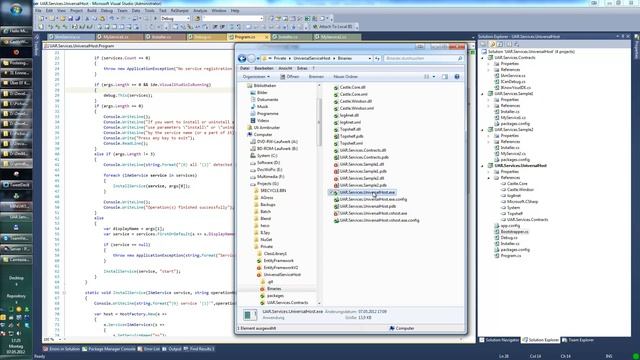This screenshot has width=640, height=360.
Task: Switch to Team Explorer tab
Action: 578,340
